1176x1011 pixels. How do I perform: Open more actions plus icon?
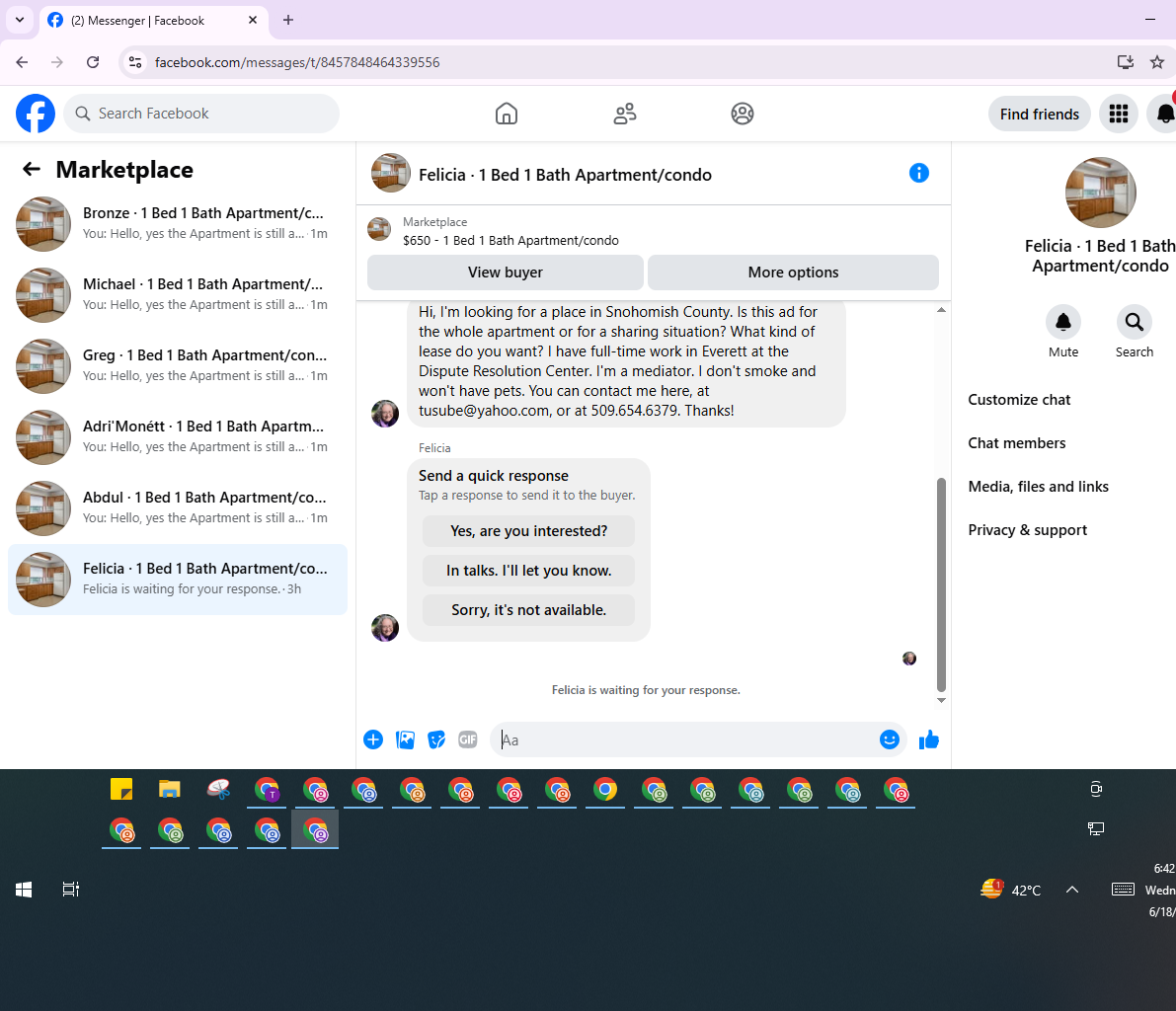373,740
